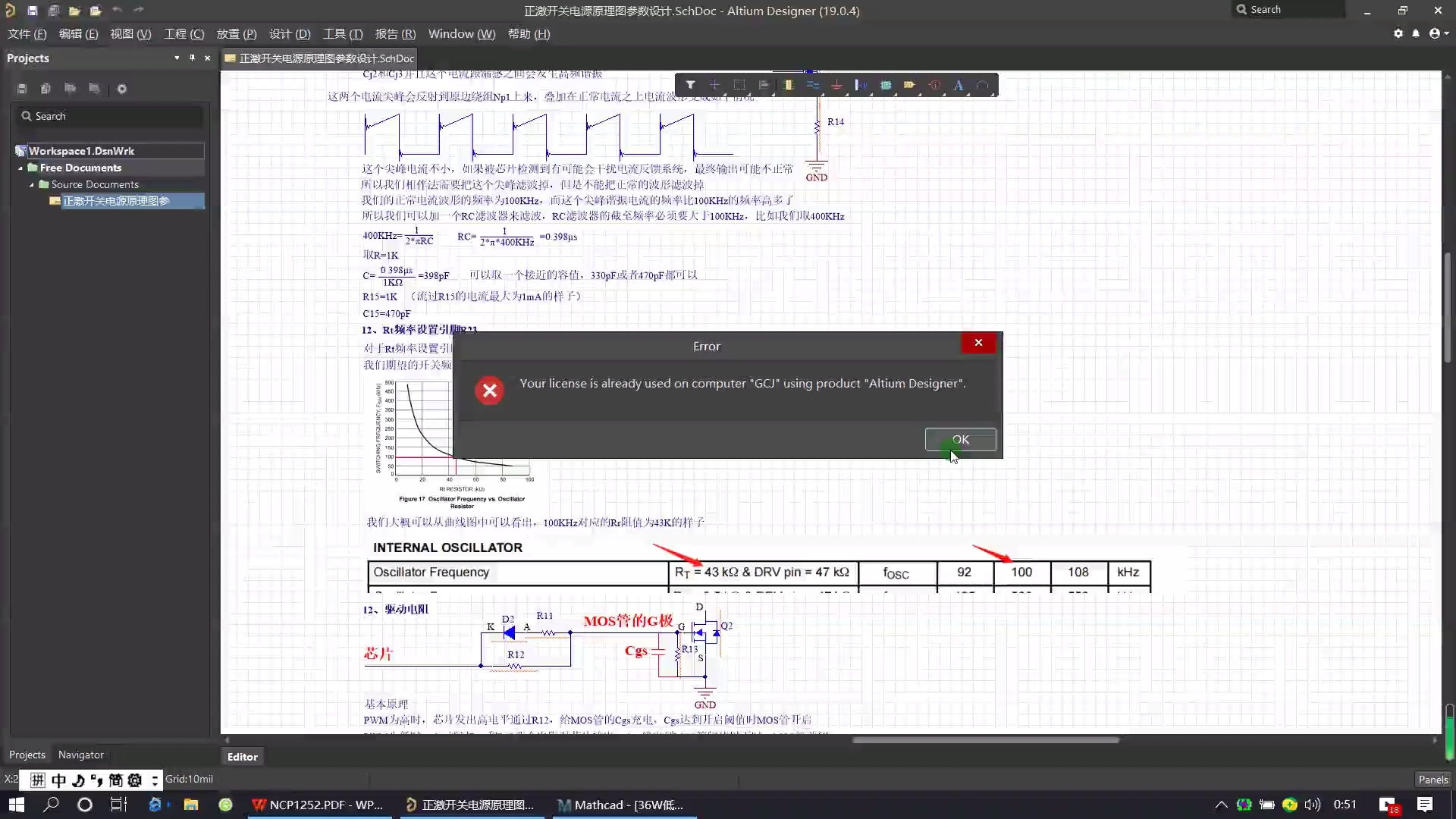Pin the Projects panel
Image resolution: width=1456 pixels, height=819 pixels.
pyautogui.click(x=192, y=58)
